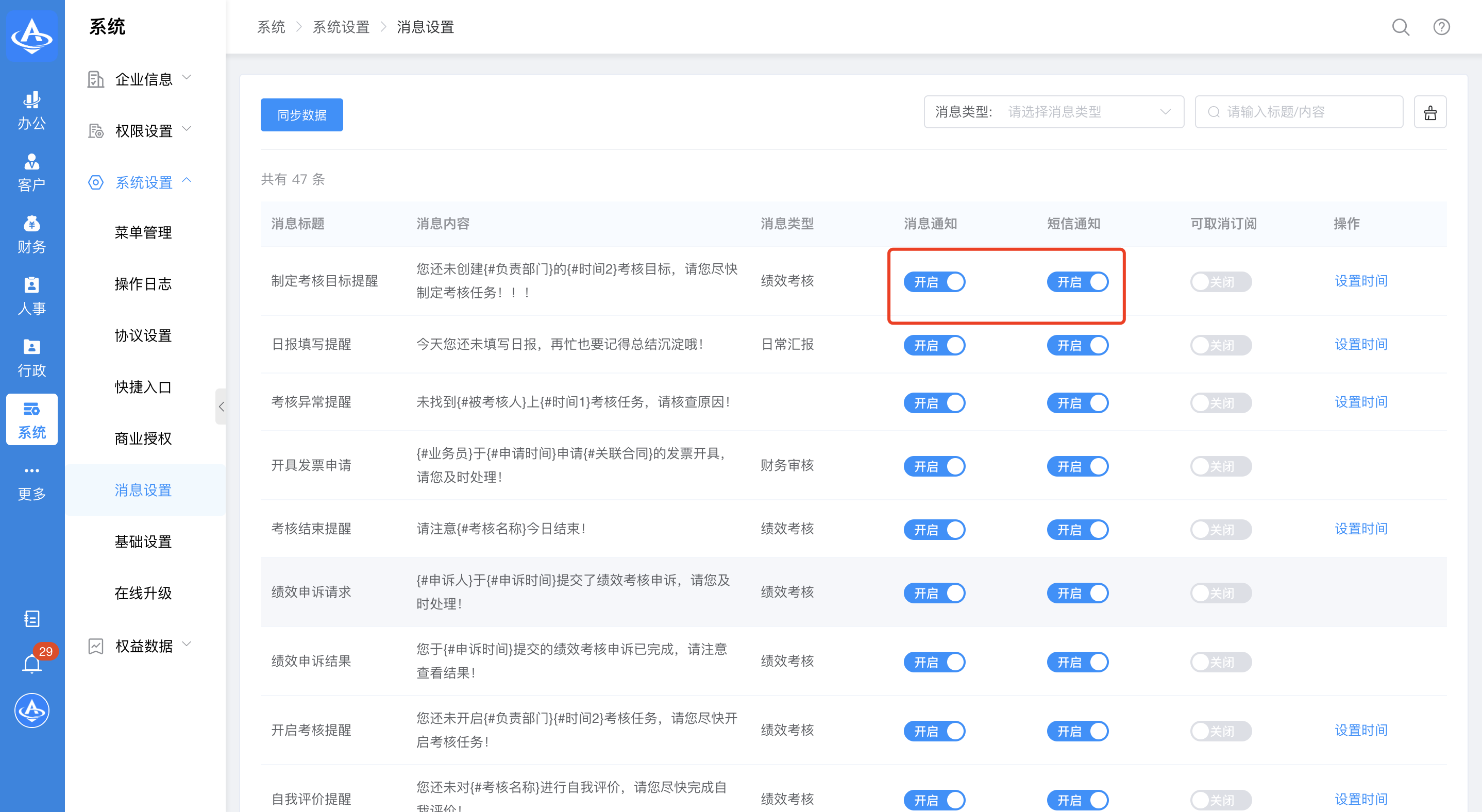Open the 客户 module icon
The width and height of the screenshot is (1482, 812).
[x=31, y=172]
